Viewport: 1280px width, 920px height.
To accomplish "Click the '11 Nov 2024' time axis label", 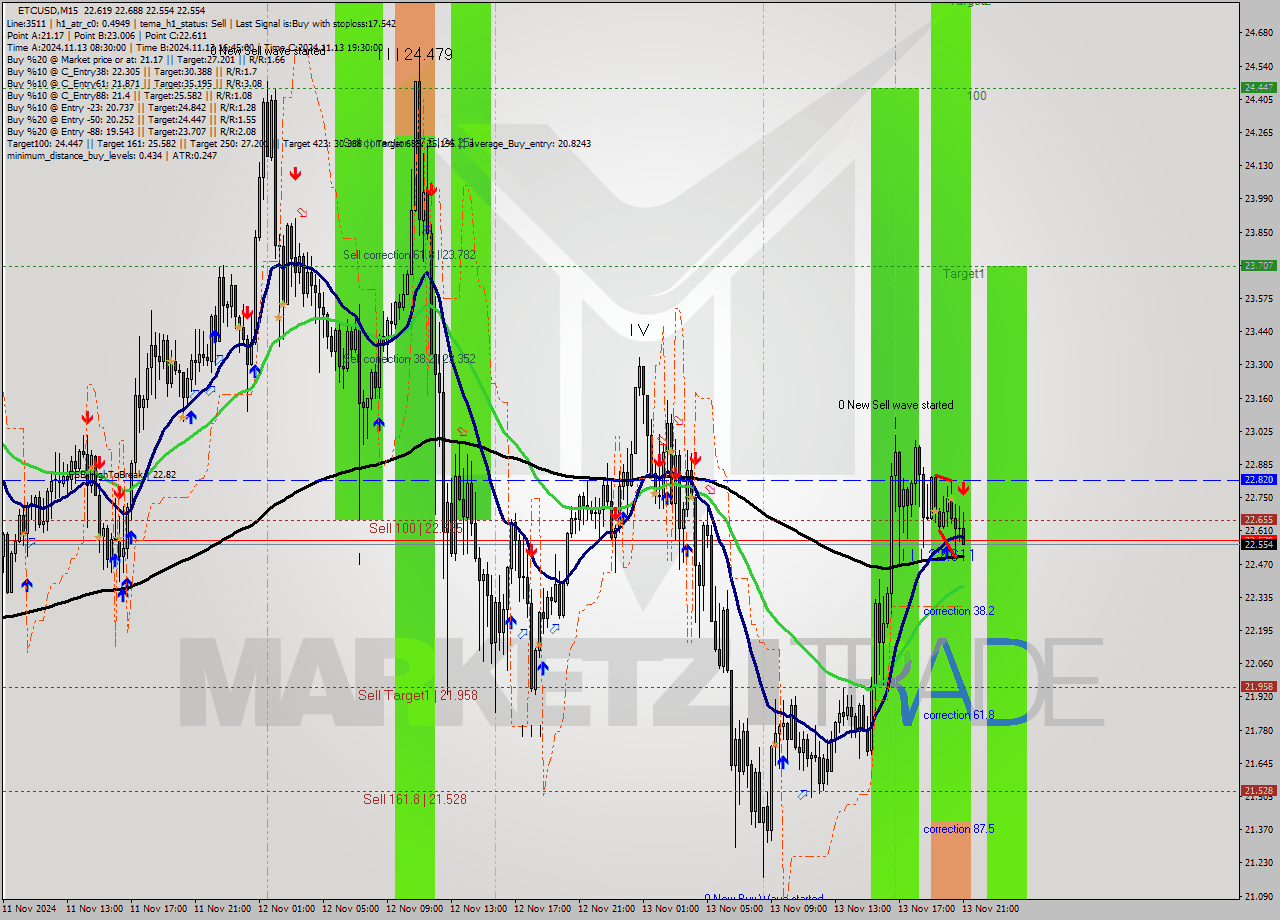I will coord(28,909).
